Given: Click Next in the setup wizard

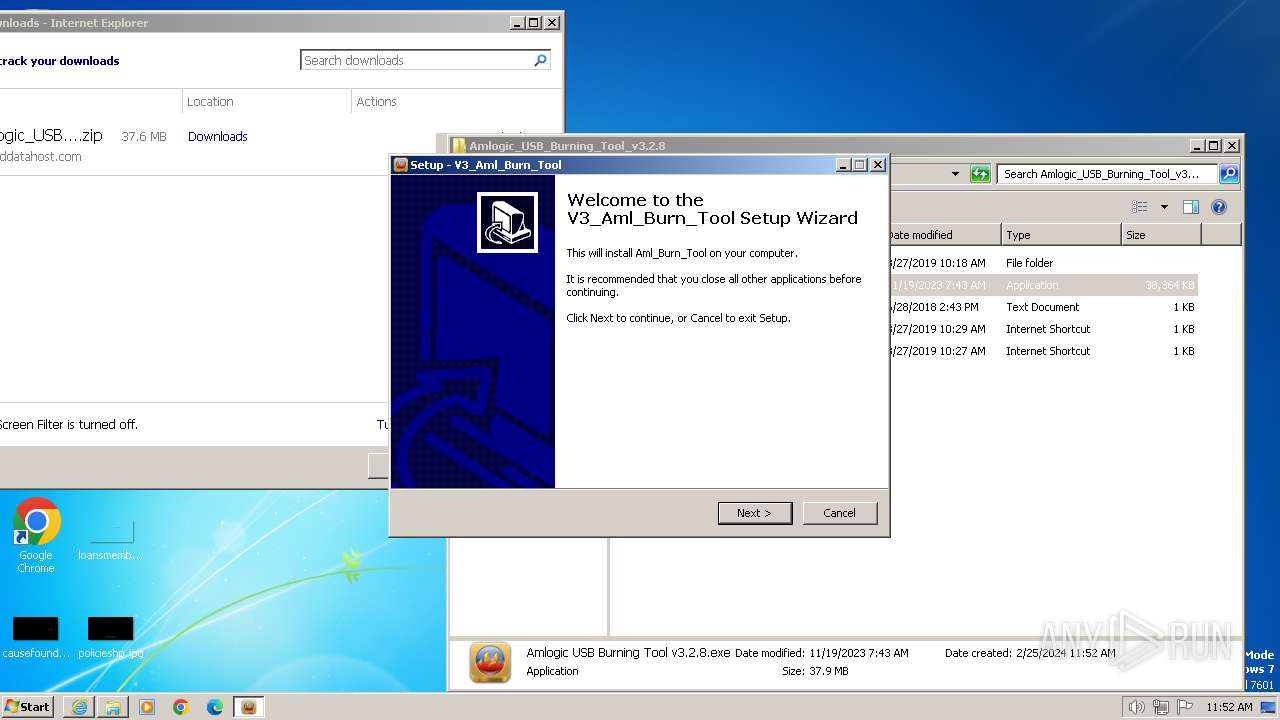Looking at the screenshot, I should pyautogui.click(x=755, y=513).
